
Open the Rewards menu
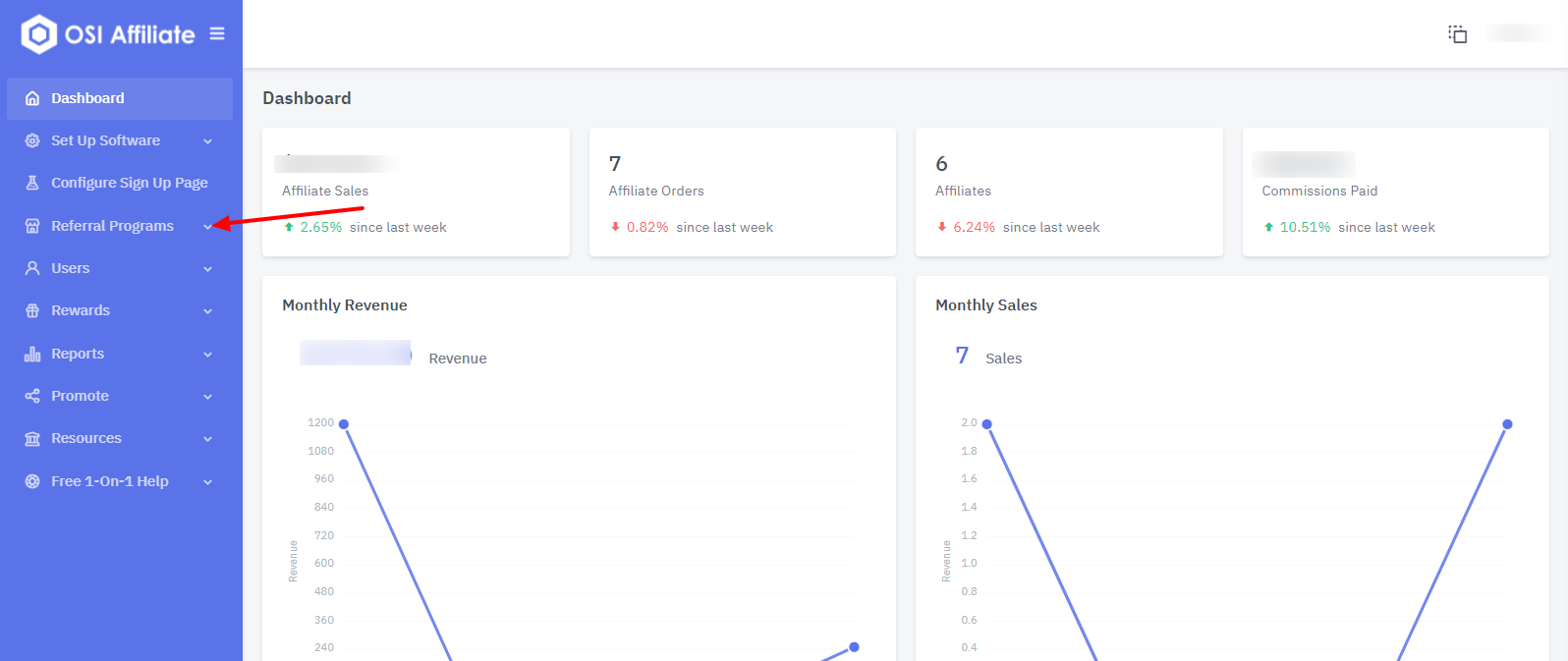[x=120, y=310]
